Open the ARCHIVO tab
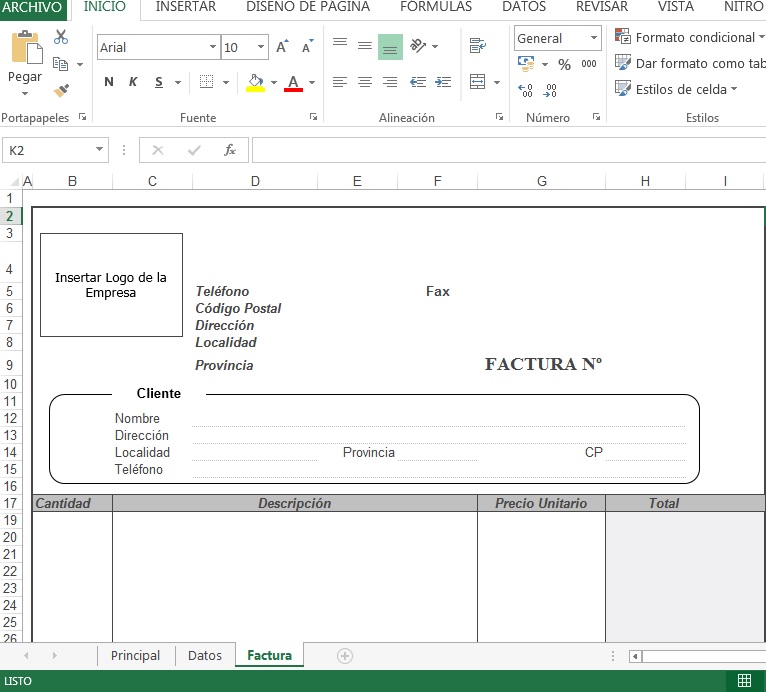Image resolution: width=766 pixels, height=692 pixels. [32, 7]
